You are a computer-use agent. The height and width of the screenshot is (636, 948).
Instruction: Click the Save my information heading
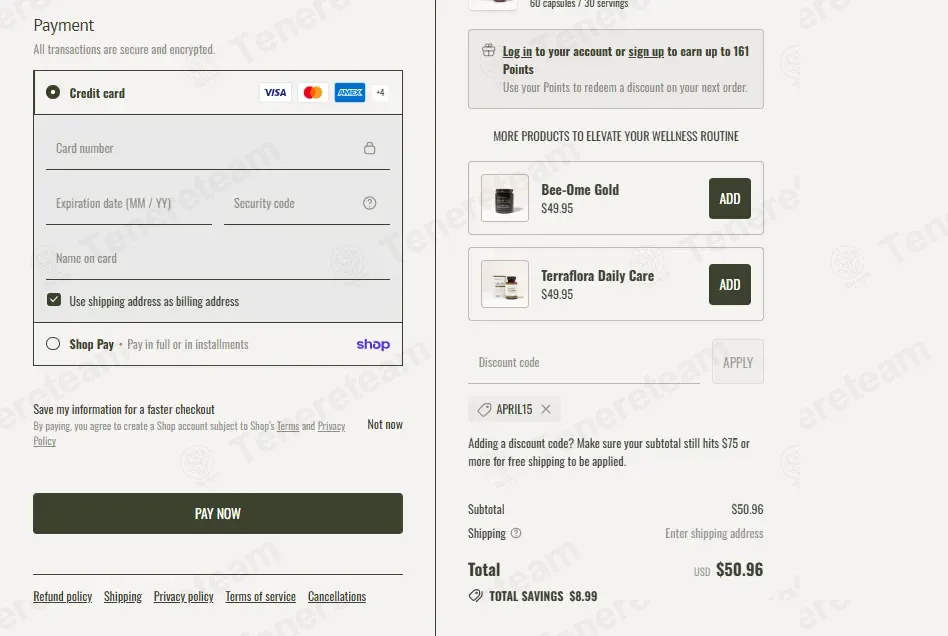pyautogui.click(x=124, y=409)
